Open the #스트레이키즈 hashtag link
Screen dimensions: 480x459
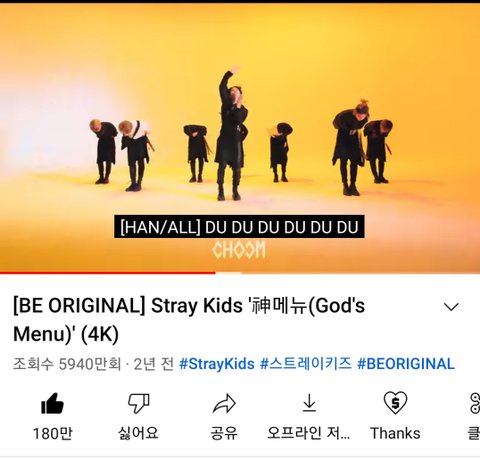point(306,363)
